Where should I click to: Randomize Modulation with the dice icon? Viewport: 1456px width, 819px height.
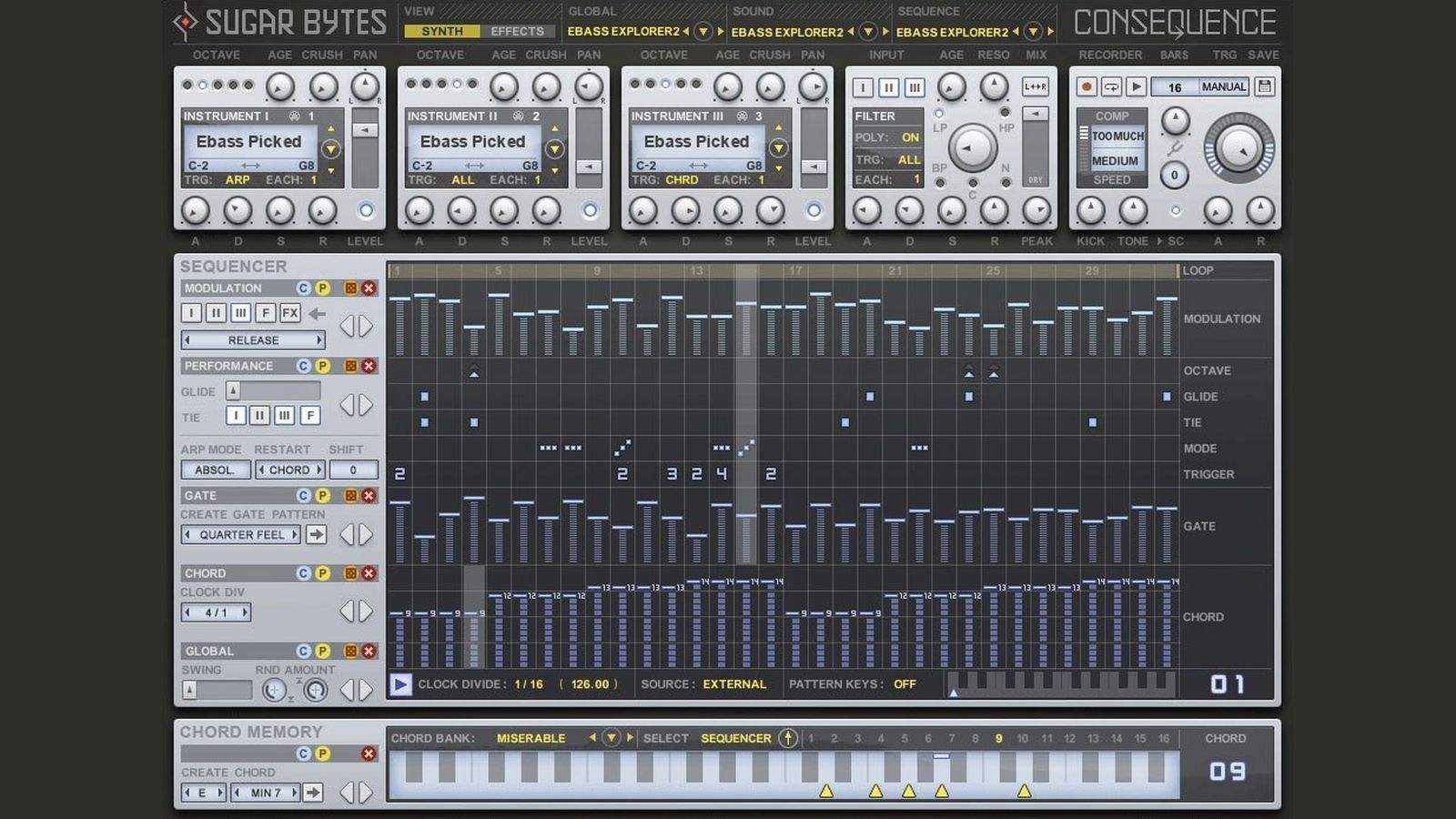350,288
